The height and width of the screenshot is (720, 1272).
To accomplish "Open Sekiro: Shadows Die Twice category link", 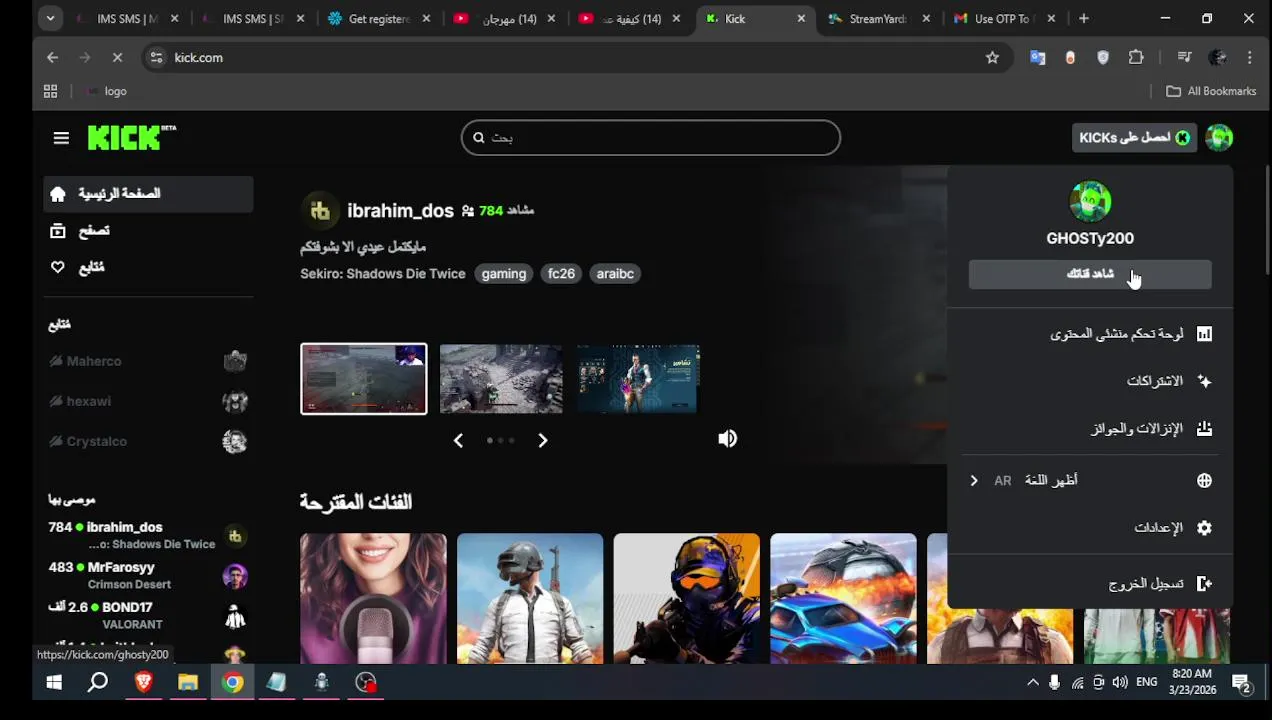I will 383,274.
